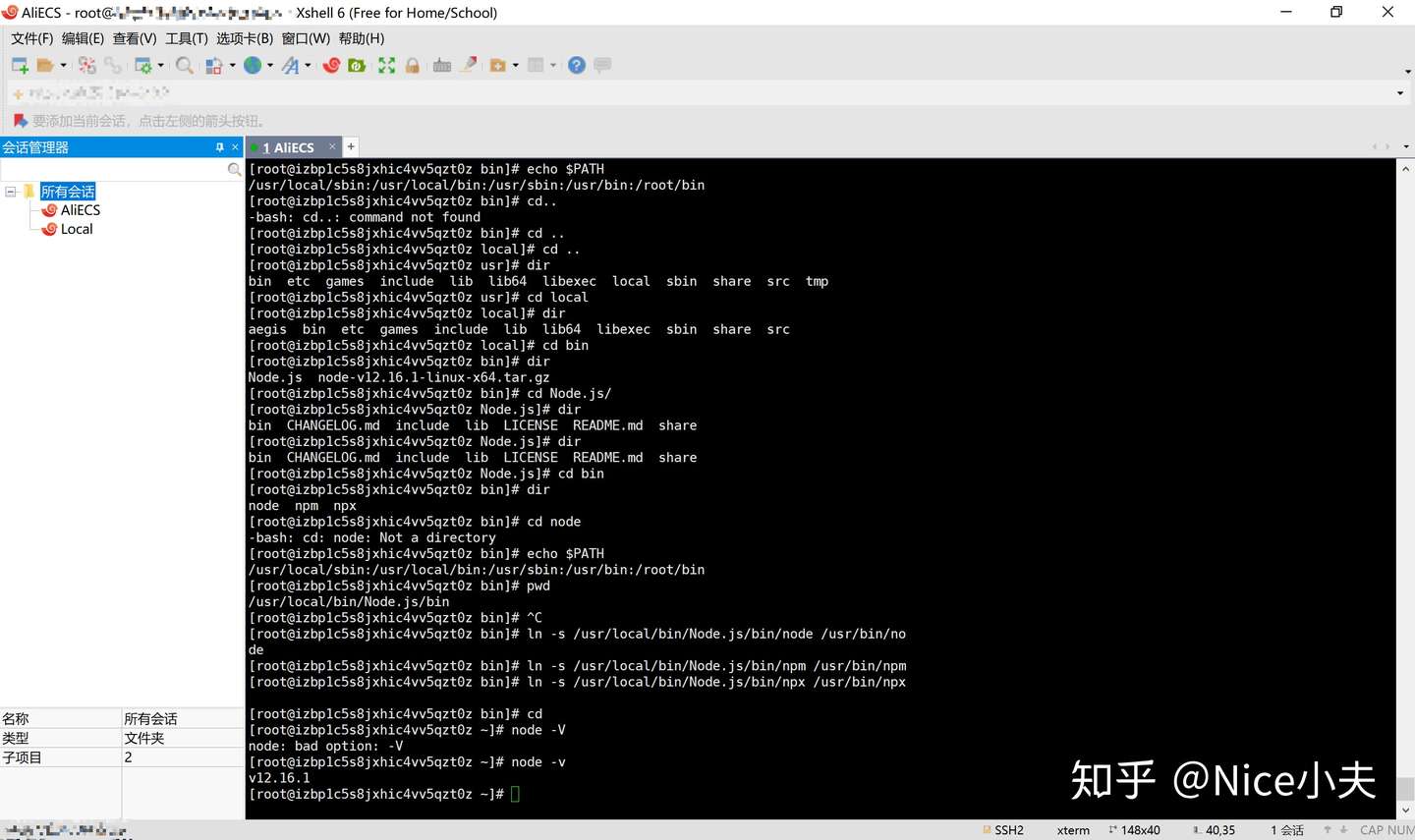Click the tab scroll right arrow

[x=1387, y=146]
